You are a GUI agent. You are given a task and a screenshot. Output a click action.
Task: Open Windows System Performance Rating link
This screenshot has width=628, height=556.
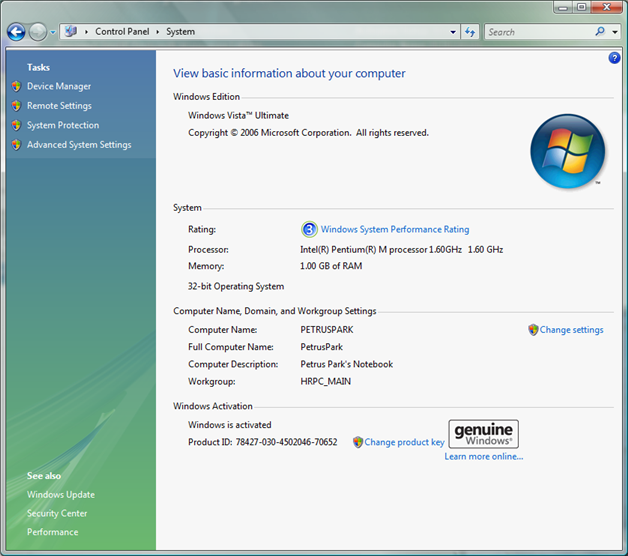[x=395, y=229]
